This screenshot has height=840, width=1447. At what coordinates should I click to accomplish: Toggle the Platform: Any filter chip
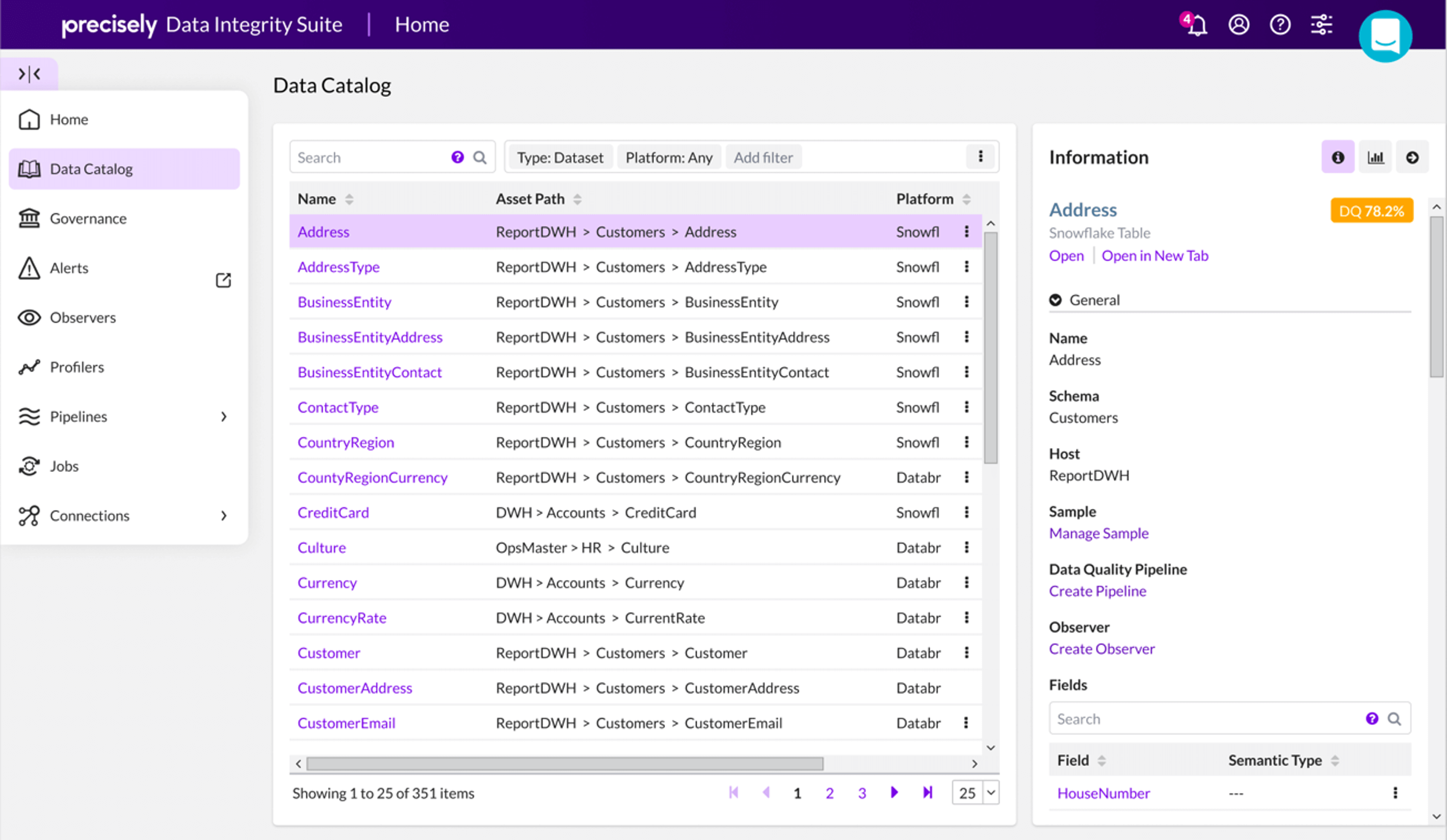(x=666, y=157)
